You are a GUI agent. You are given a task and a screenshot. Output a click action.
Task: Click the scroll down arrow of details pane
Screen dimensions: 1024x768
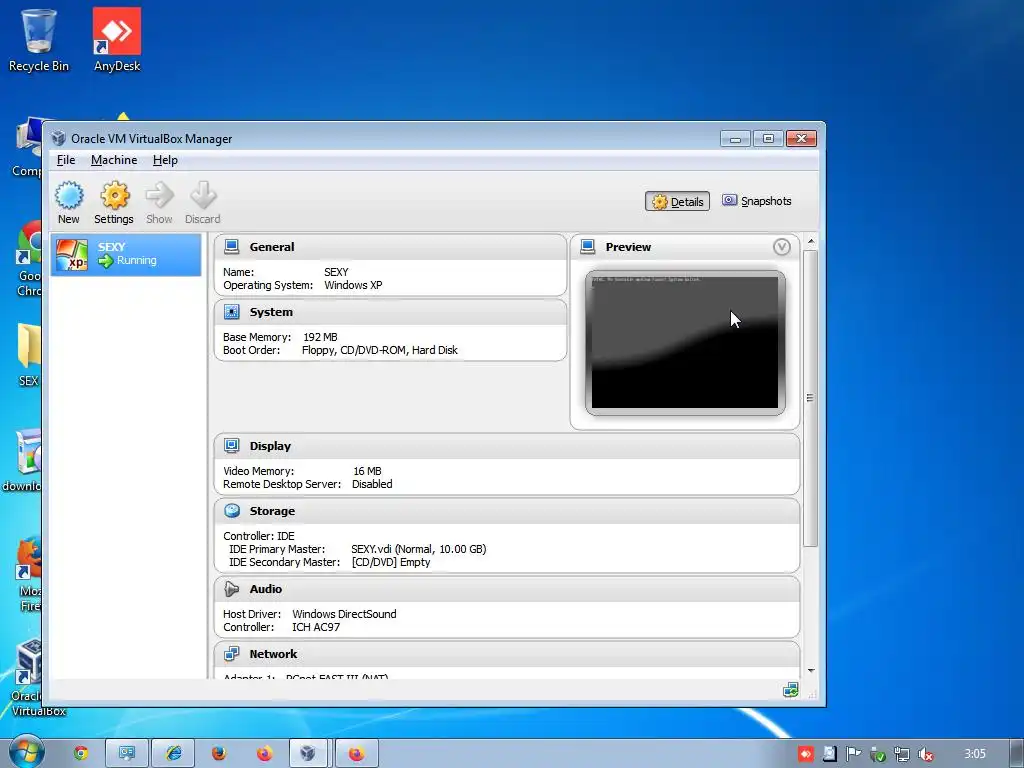810,671
